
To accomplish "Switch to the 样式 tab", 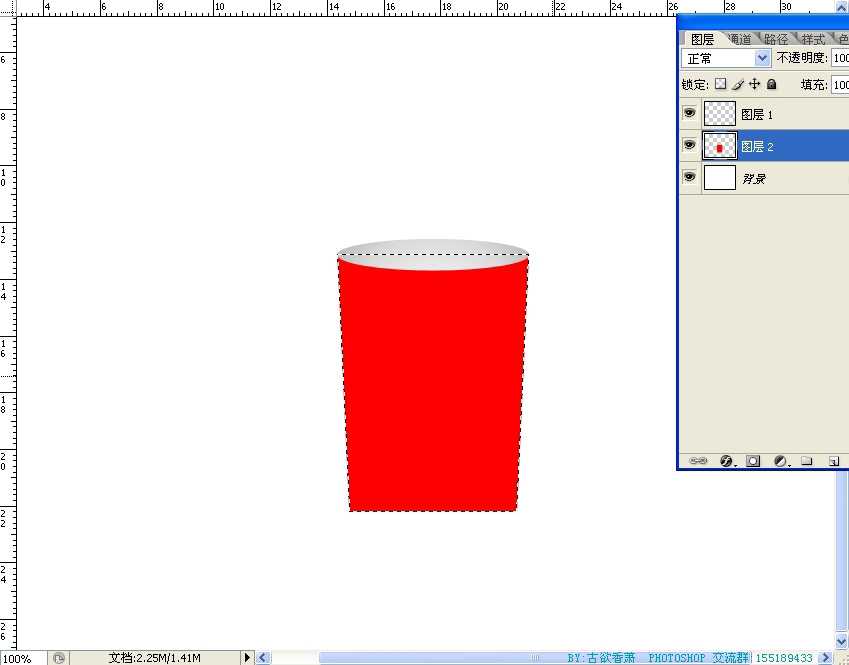I will click(x=813, y=40).
